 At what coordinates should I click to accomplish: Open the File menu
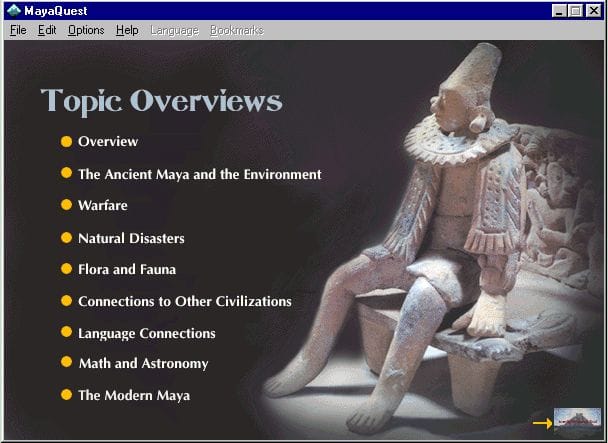click(18, 30)
